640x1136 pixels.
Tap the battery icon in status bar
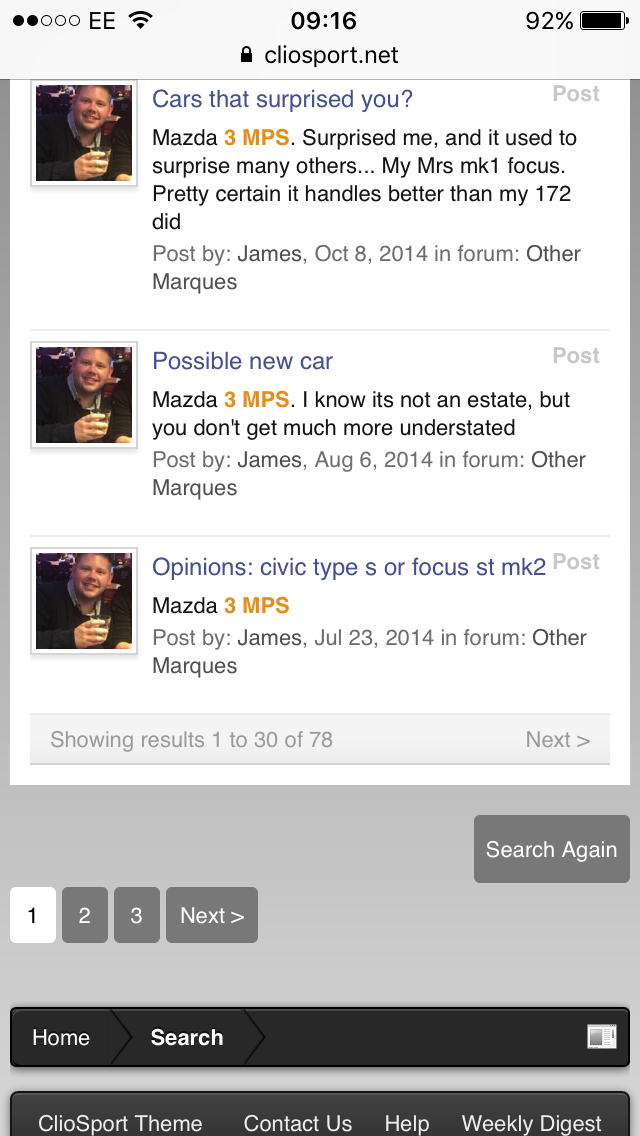click(x=602, y=20)
